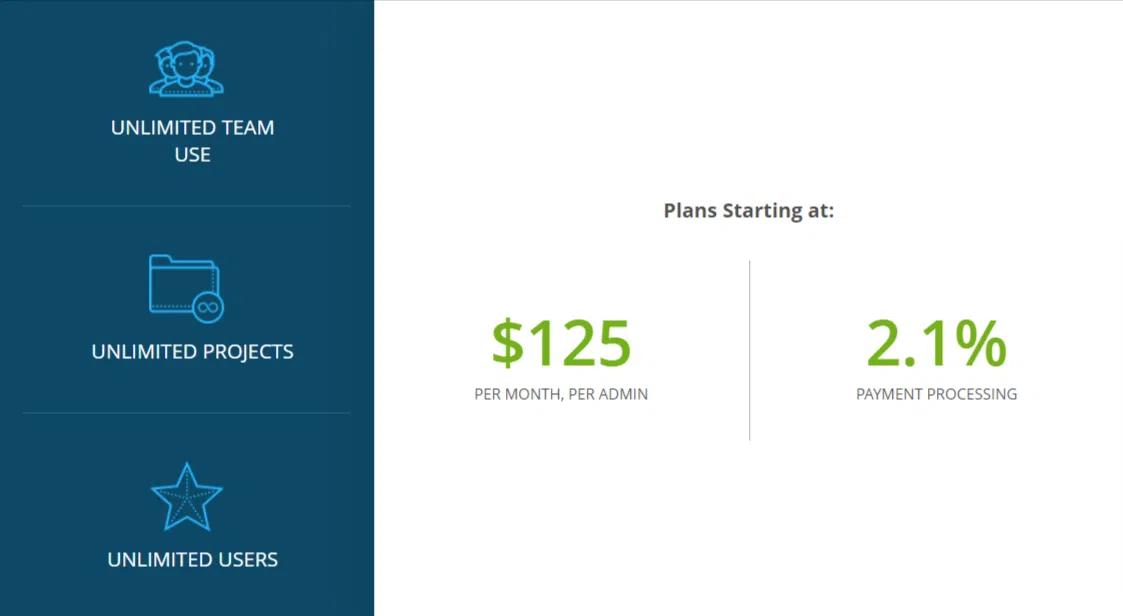Click the infinity badge on folder icon
Screen dimensions: 1123x616
208,307
